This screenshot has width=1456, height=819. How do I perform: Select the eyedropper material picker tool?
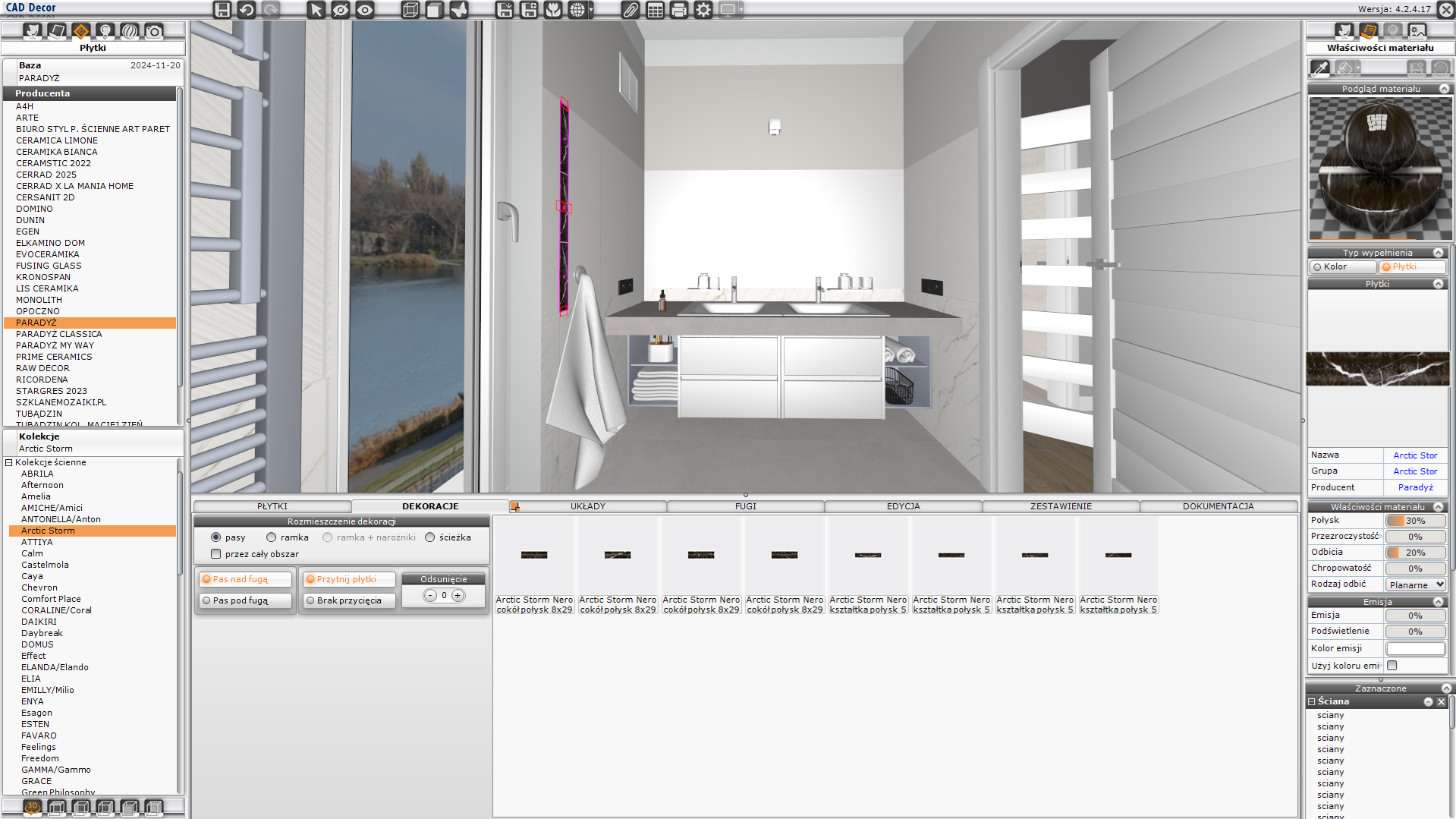pos(1320,68)
